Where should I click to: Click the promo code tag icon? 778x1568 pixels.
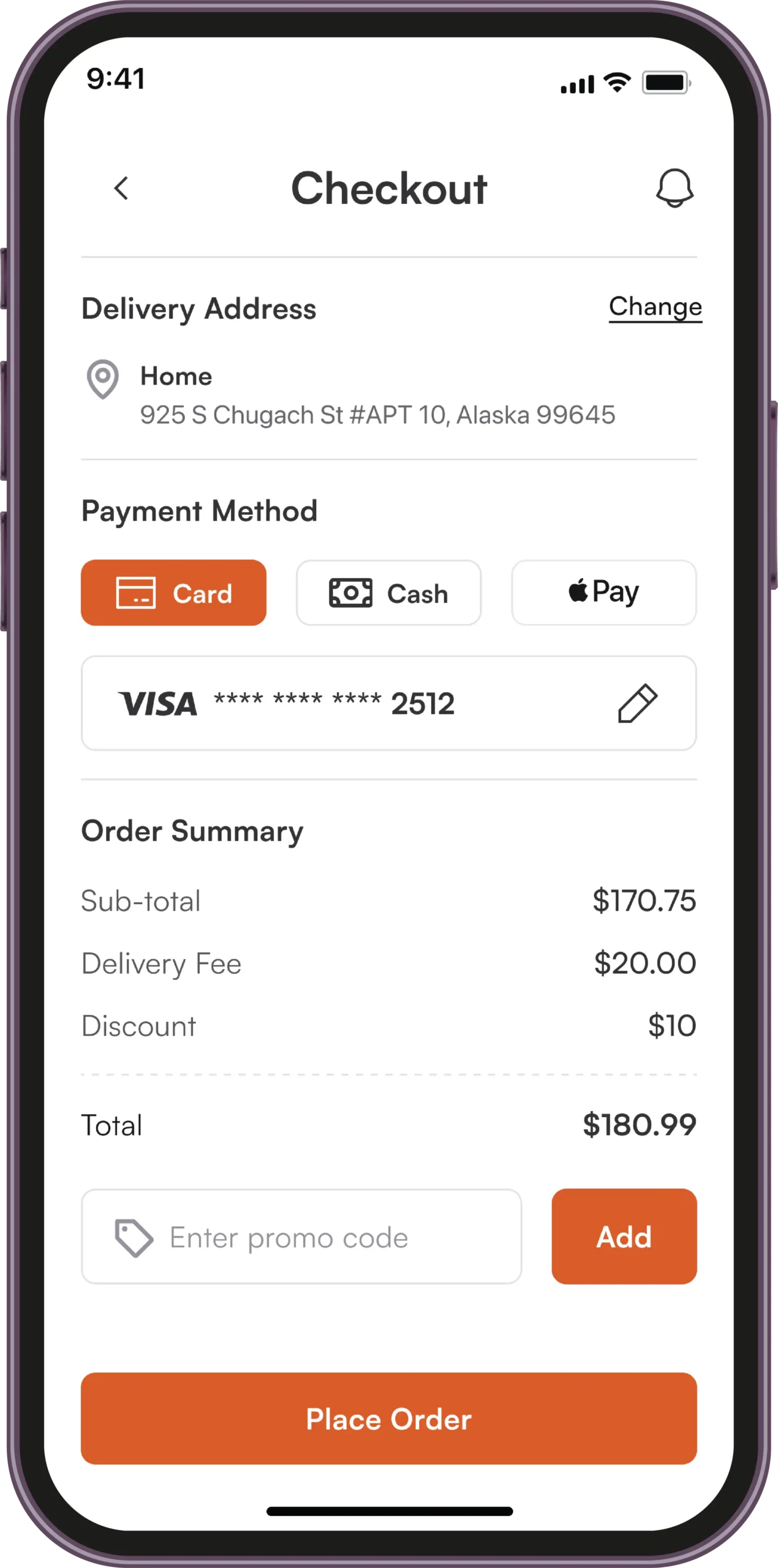coord(134,1238)
